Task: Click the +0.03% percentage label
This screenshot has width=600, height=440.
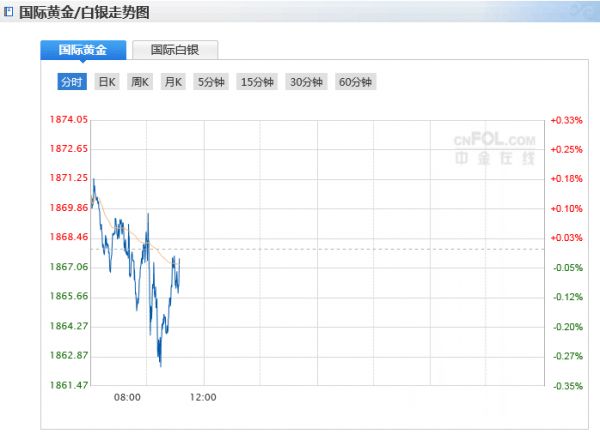Action: (x=566, y=238)
